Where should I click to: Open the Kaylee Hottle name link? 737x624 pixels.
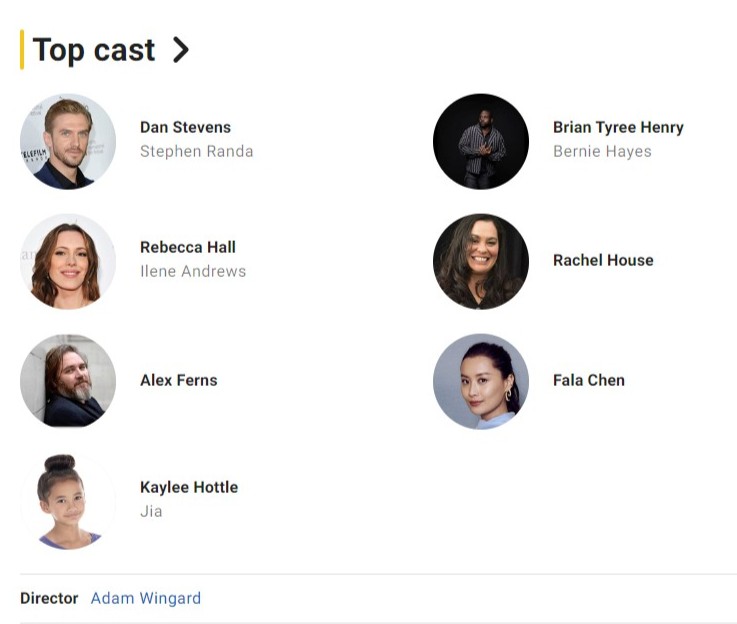pyautogui.click(x=189, y=487)
